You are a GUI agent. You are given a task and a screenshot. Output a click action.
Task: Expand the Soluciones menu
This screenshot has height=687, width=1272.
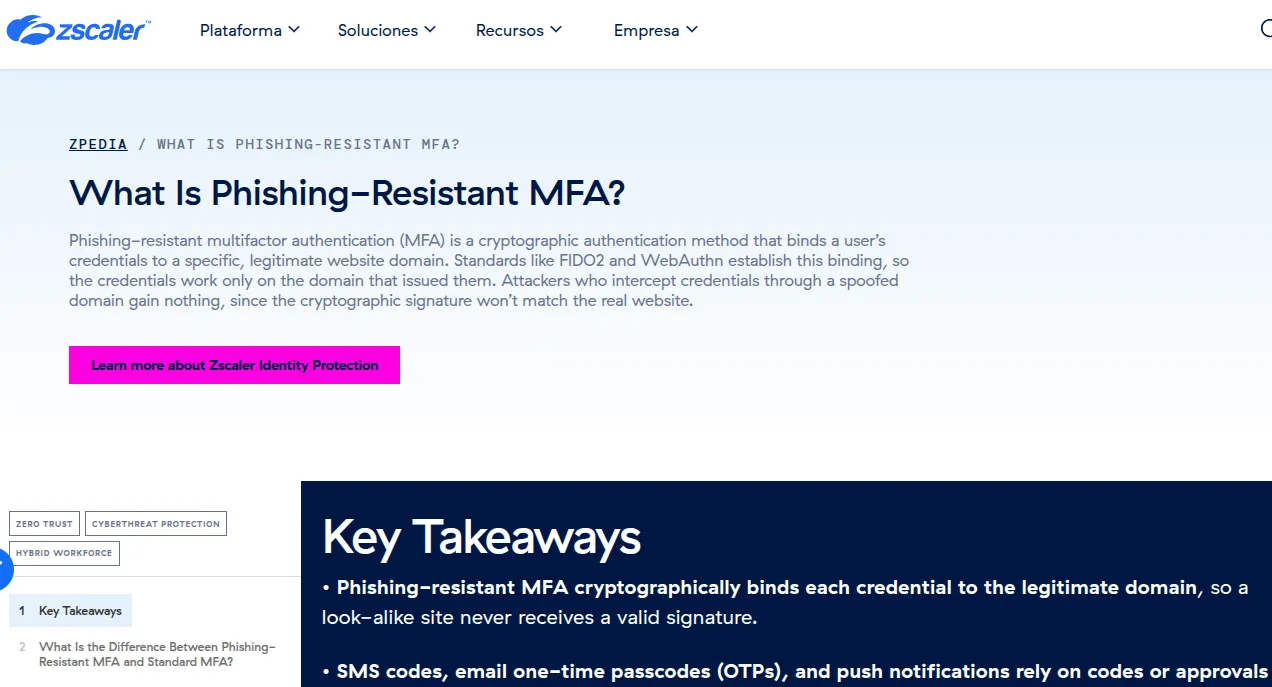coord(387,30)
